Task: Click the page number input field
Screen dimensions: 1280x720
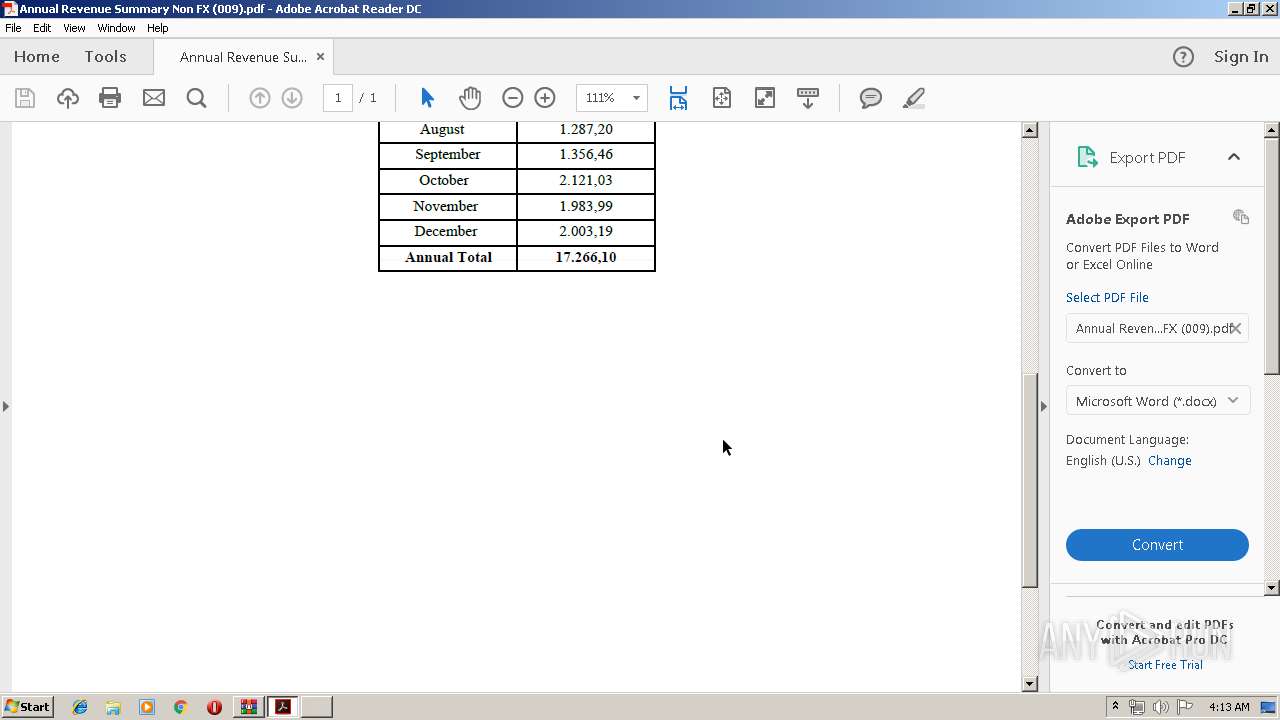Action: (338, 98)
